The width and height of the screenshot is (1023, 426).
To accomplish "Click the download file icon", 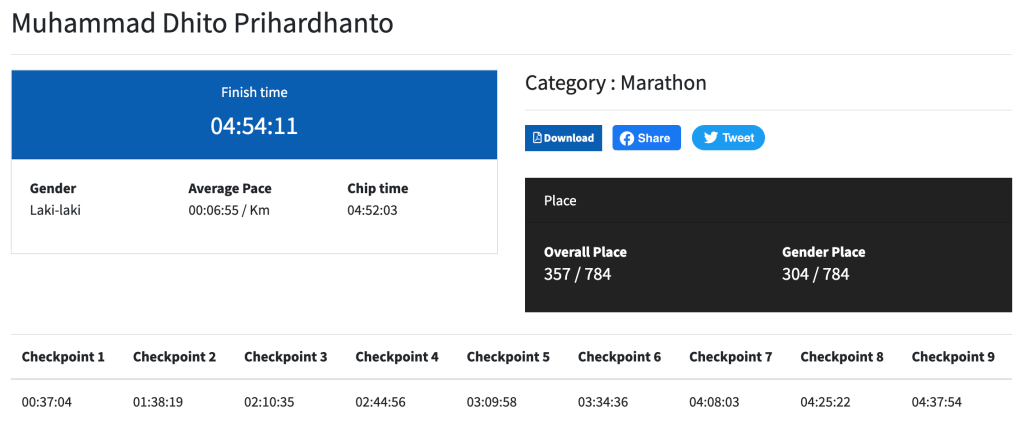I will tap(537, 138).
